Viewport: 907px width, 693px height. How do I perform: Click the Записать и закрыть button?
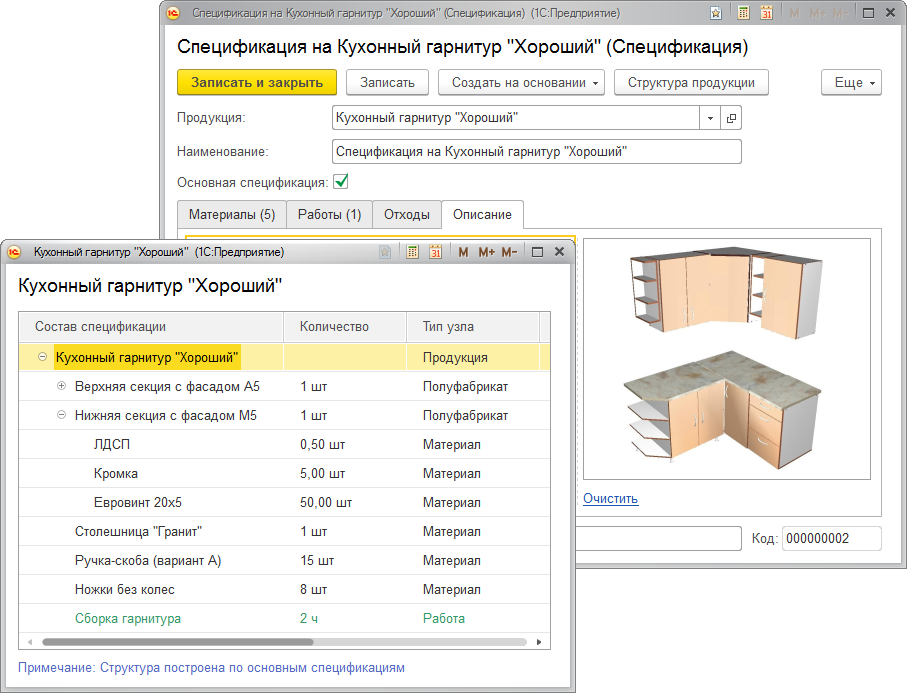click(257, 82)
